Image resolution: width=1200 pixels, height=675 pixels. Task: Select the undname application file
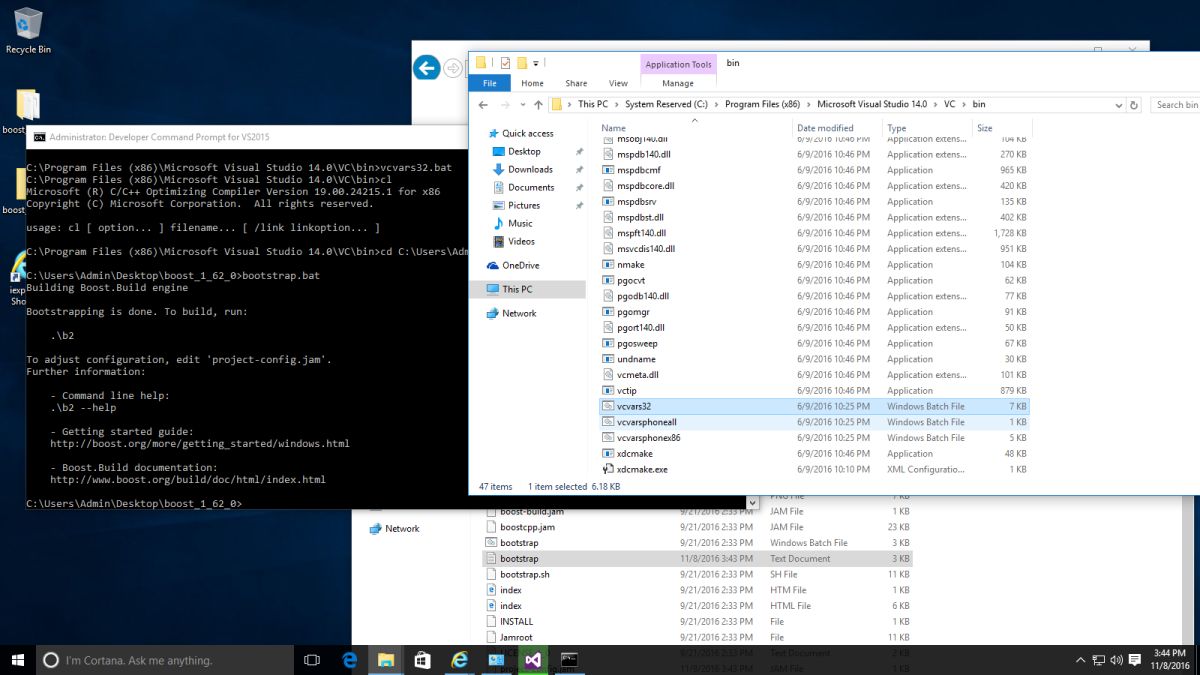click(814, 359)
